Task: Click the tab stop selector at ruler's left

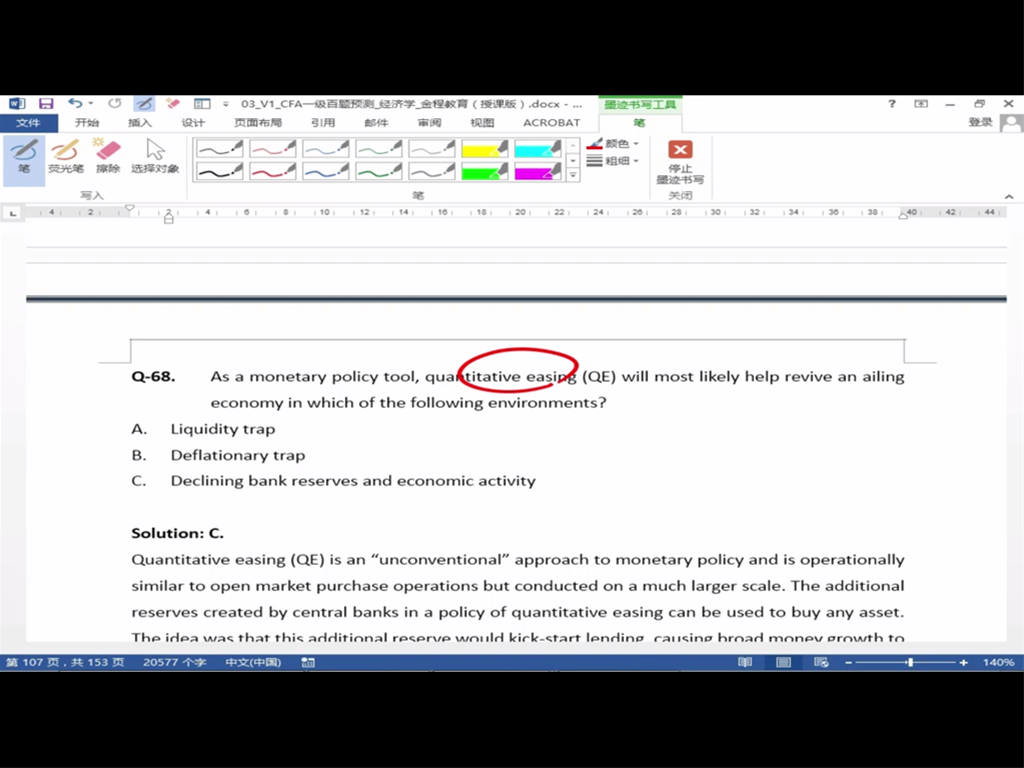Action: [x=13, y=213]
